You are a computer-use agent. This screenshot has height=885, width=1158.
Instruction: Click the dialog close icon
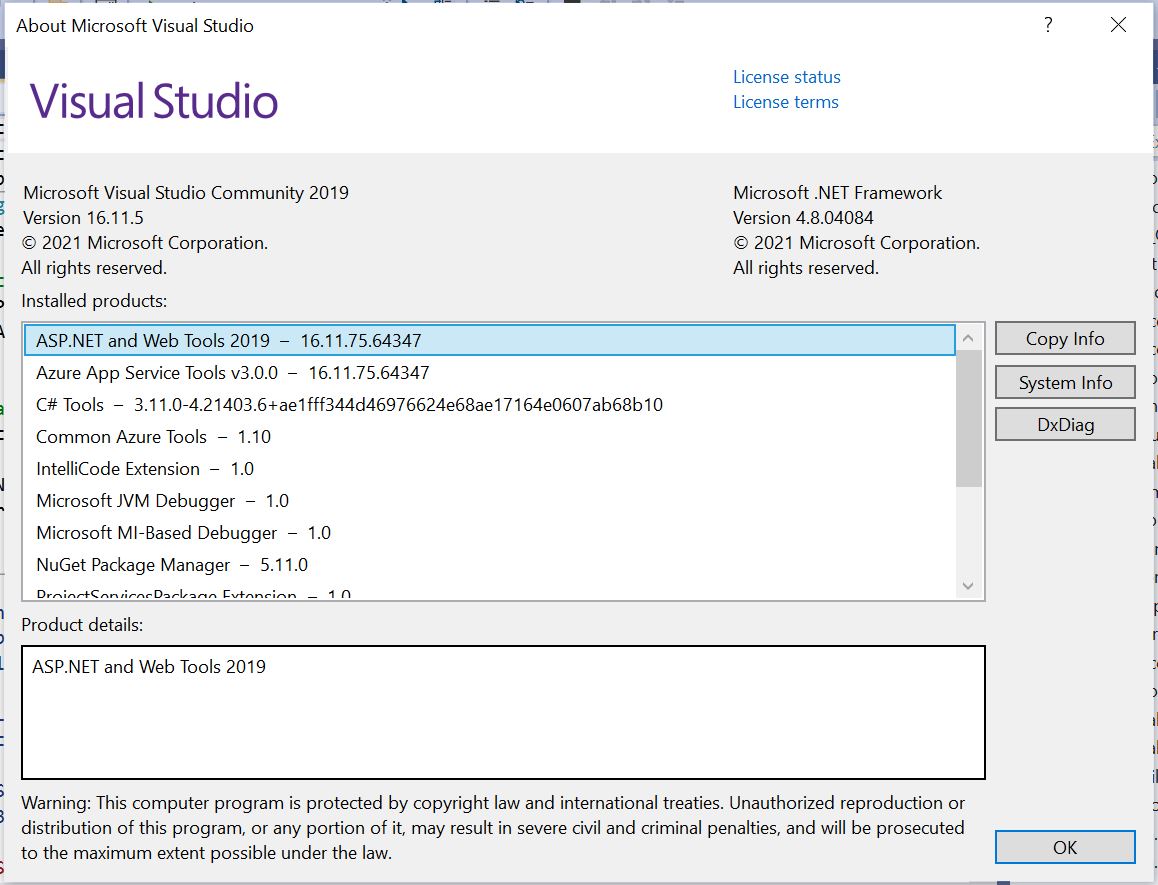pos(1117,25)
